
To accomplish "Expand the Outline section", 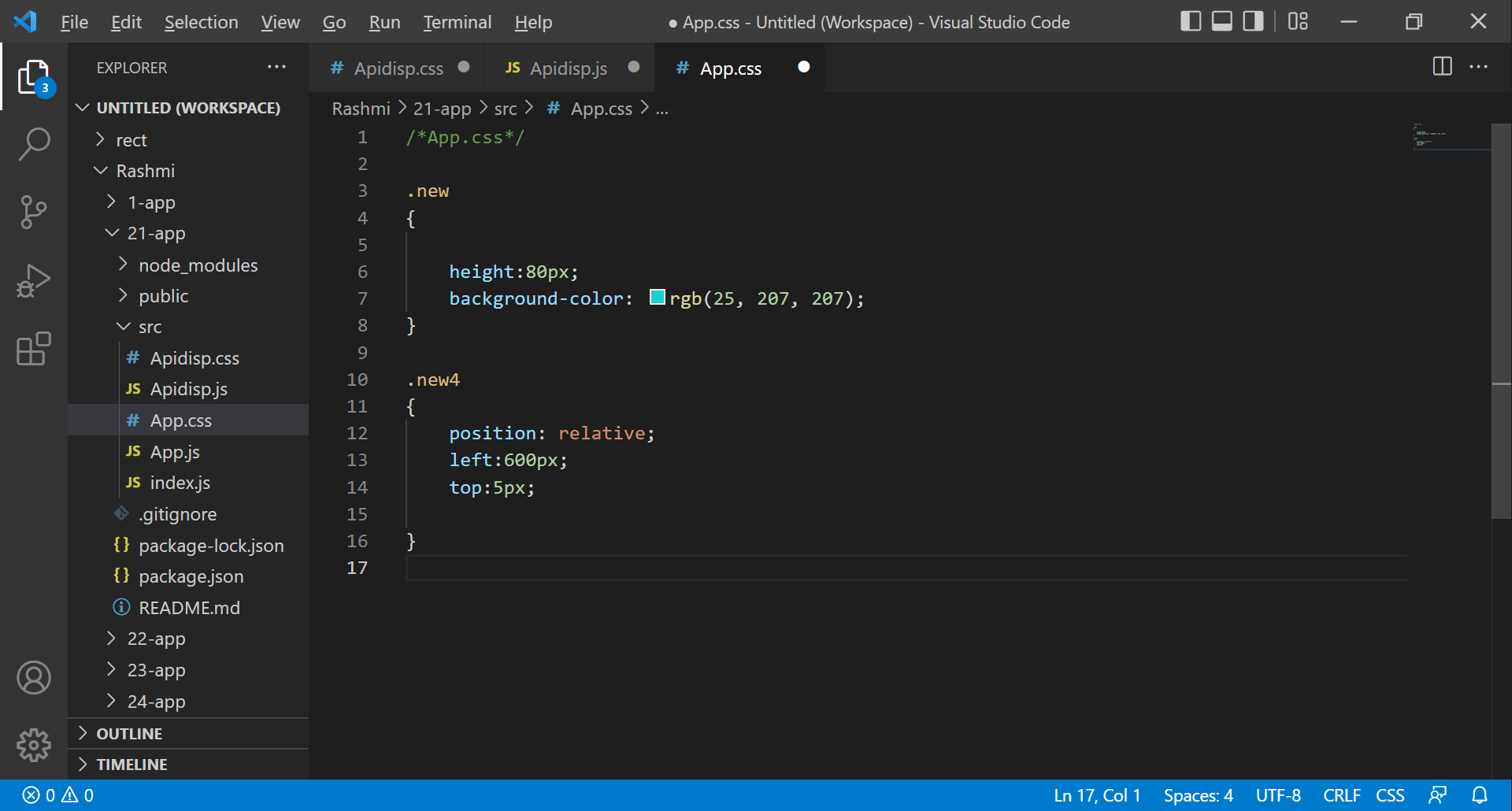I will pos(188,734).
